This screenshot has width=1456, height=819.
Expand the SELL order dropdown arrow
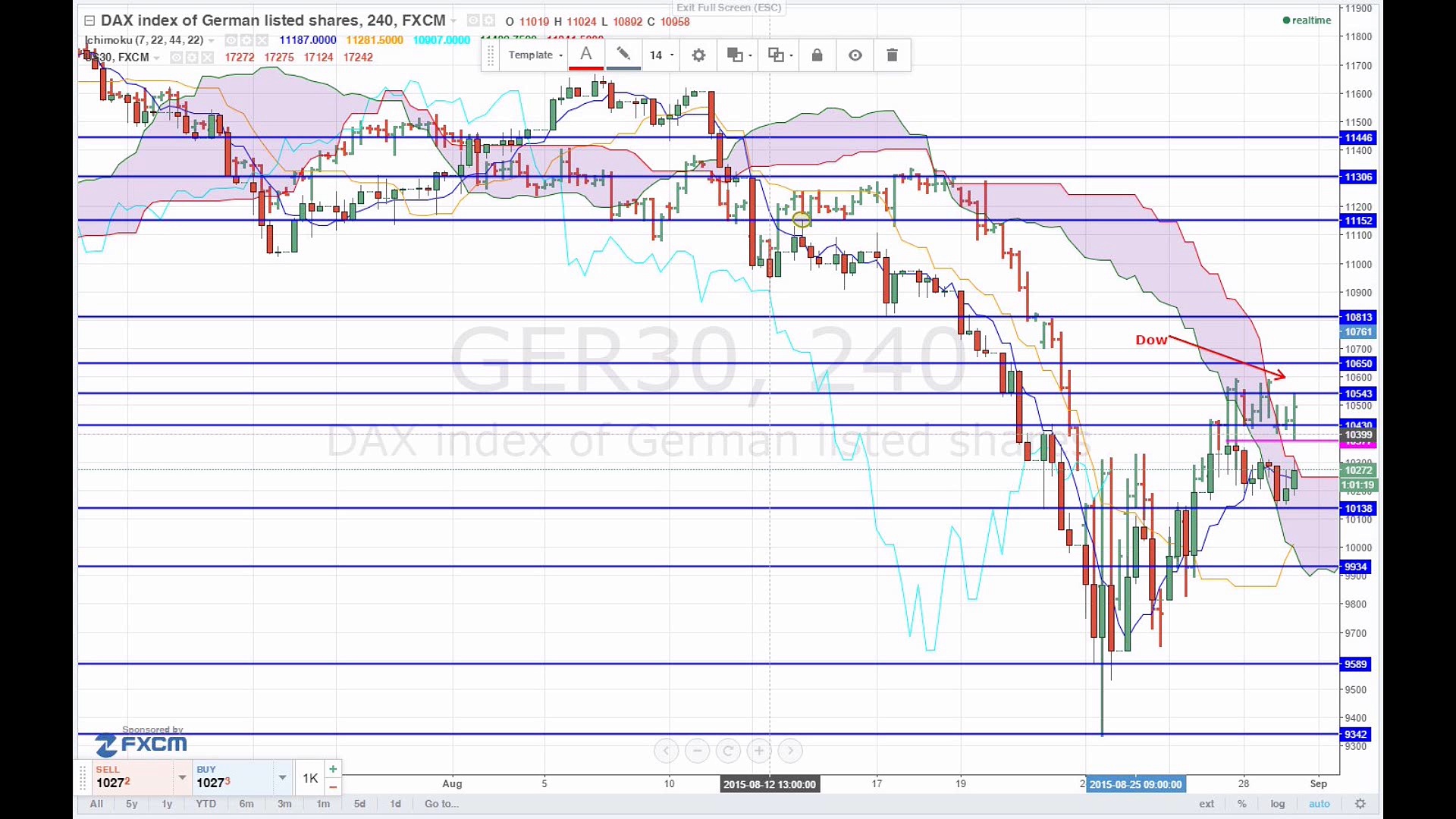click(182, 777)
